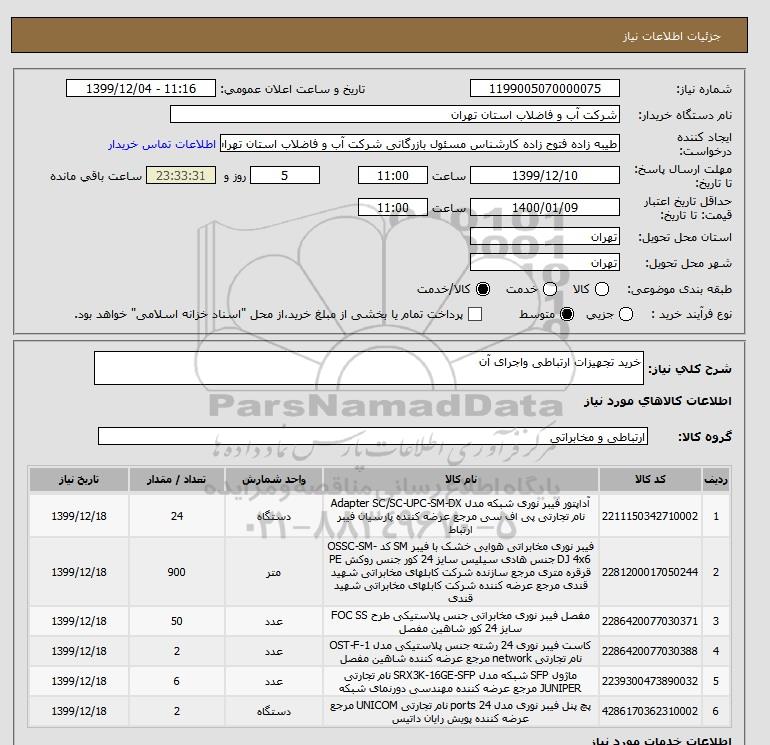This screenshot has width=770, height=745.
Task: Click product code 2286420077030371
Action: click(650, 621)
